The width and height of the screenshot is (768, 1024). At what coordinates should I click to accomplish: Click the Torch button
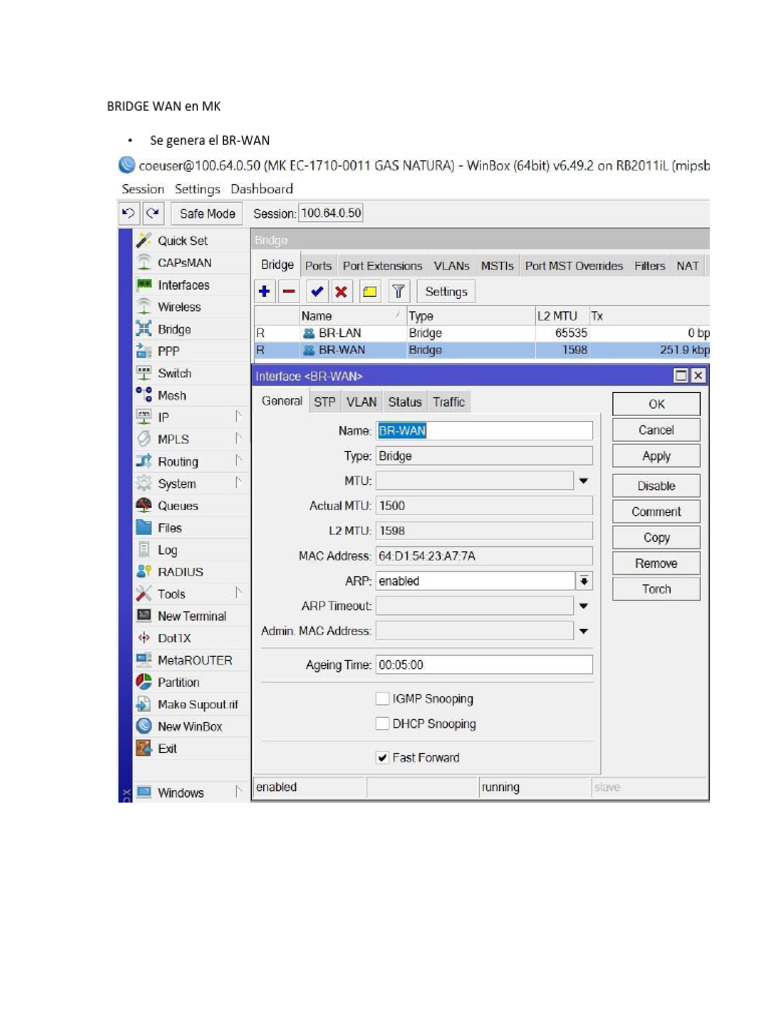656,589
